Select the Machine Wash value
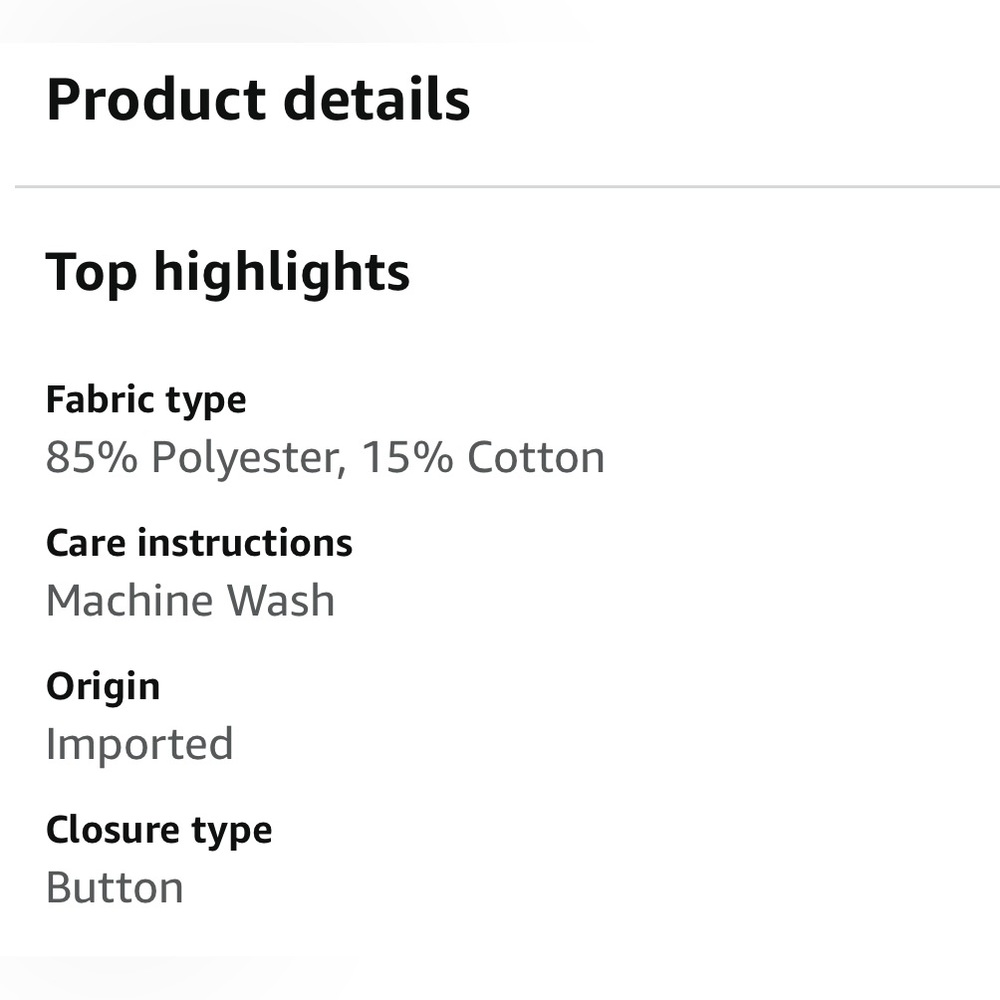The width and height of the screenshot is (1000, 1000). coord(191,601)
